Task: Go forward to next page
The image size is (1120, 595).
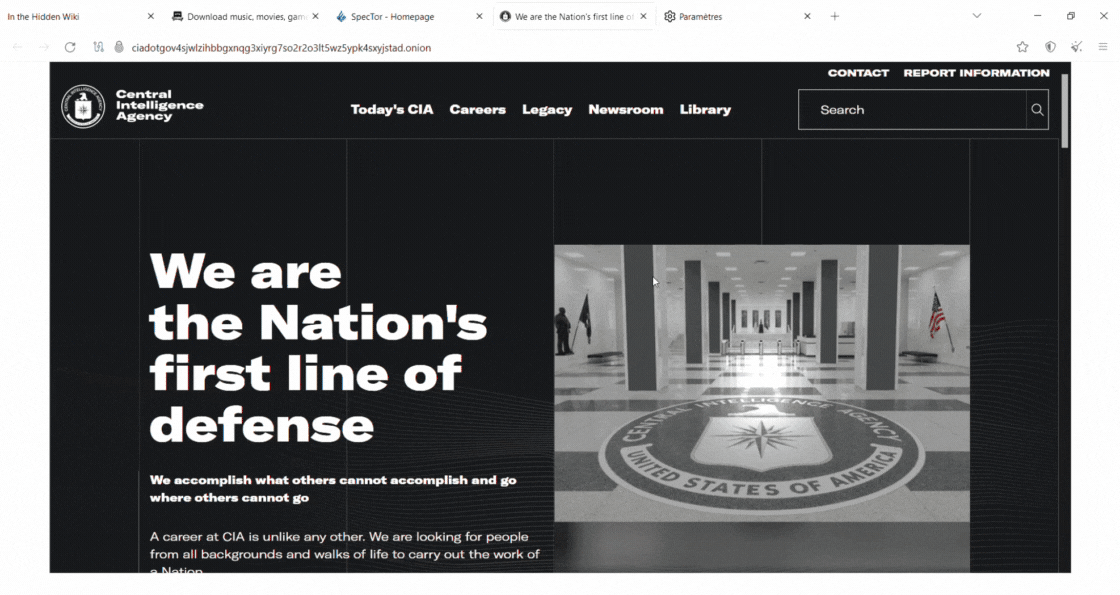Action: (44, 47)
